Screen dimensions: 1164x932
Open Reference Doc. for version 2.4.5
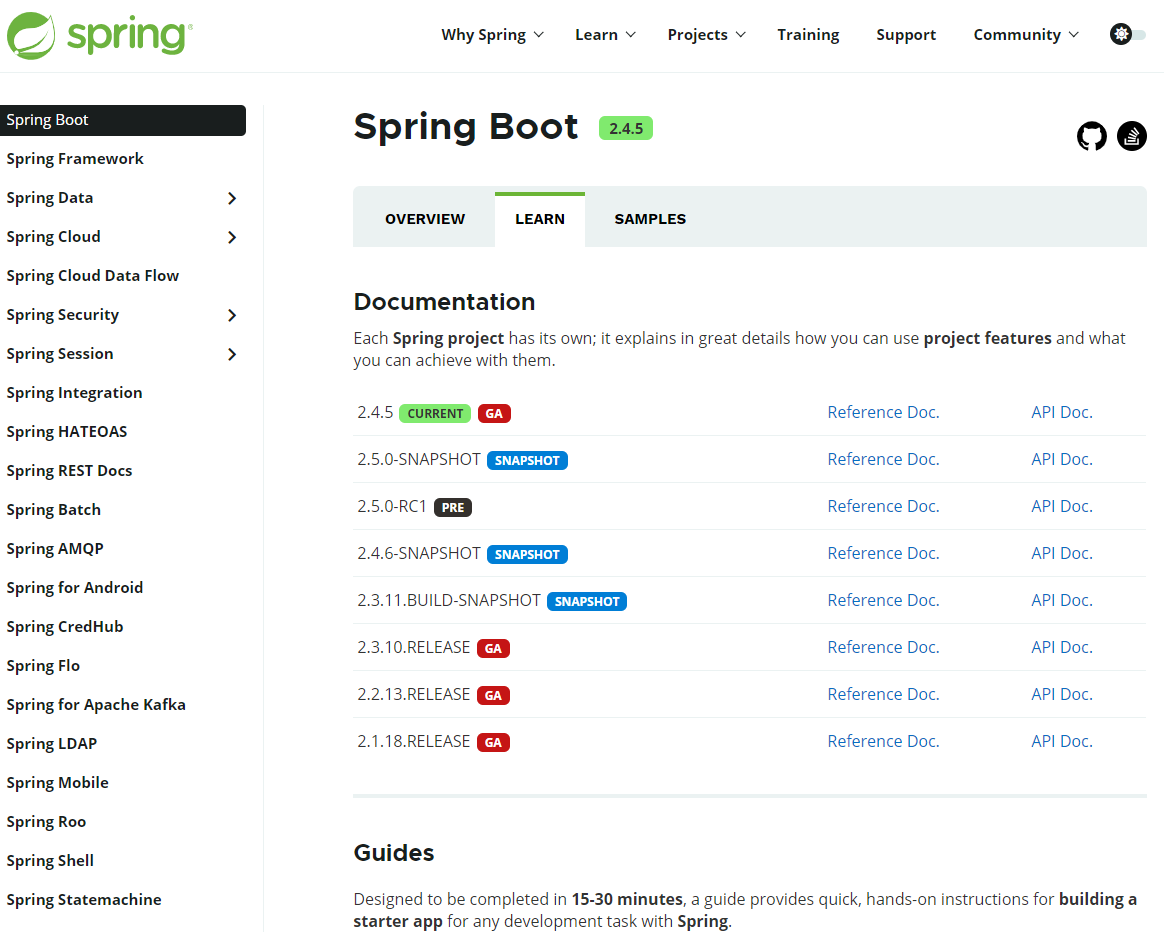tap(883, 412)
